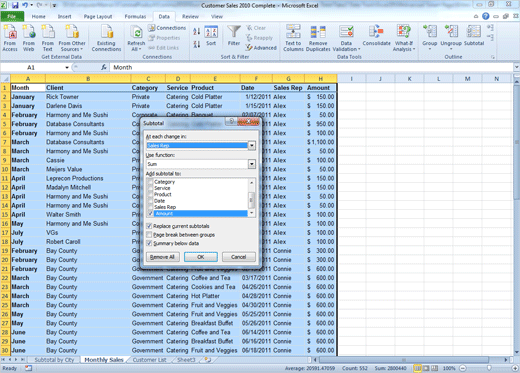Check Product in Add subtotal list
520x373 pixels.
tap(150, 195)
